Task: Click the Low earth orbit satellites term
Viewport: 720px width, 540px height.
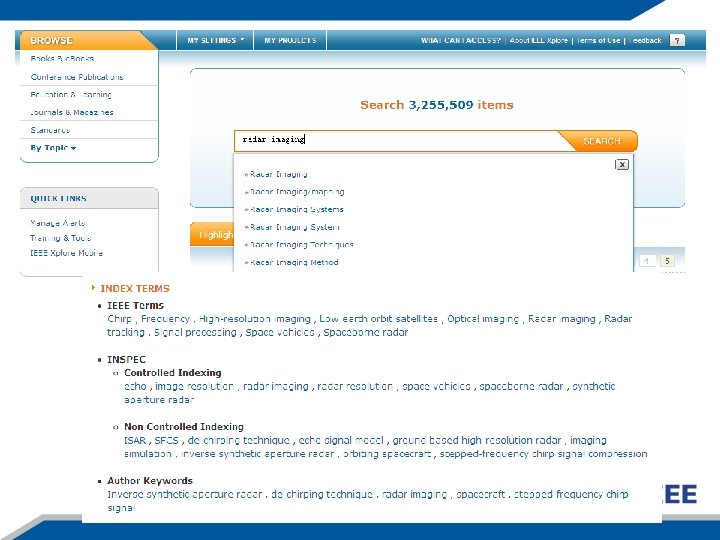Action: click(x=378, y=319)
